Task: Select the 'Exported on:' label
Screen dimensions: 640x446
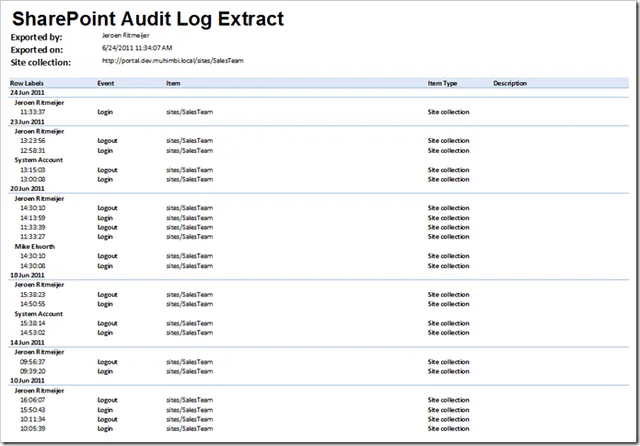Action: [37, 50]
